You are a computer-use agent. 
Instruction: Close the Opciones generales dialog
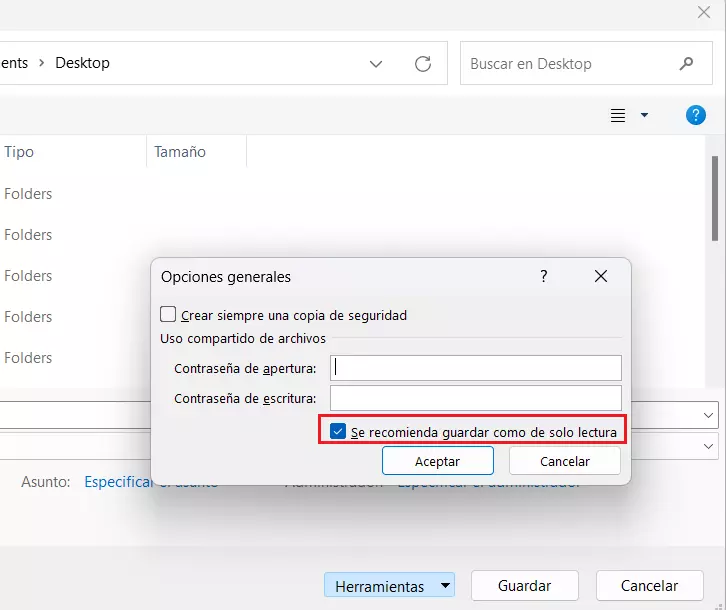coord(601,276)
